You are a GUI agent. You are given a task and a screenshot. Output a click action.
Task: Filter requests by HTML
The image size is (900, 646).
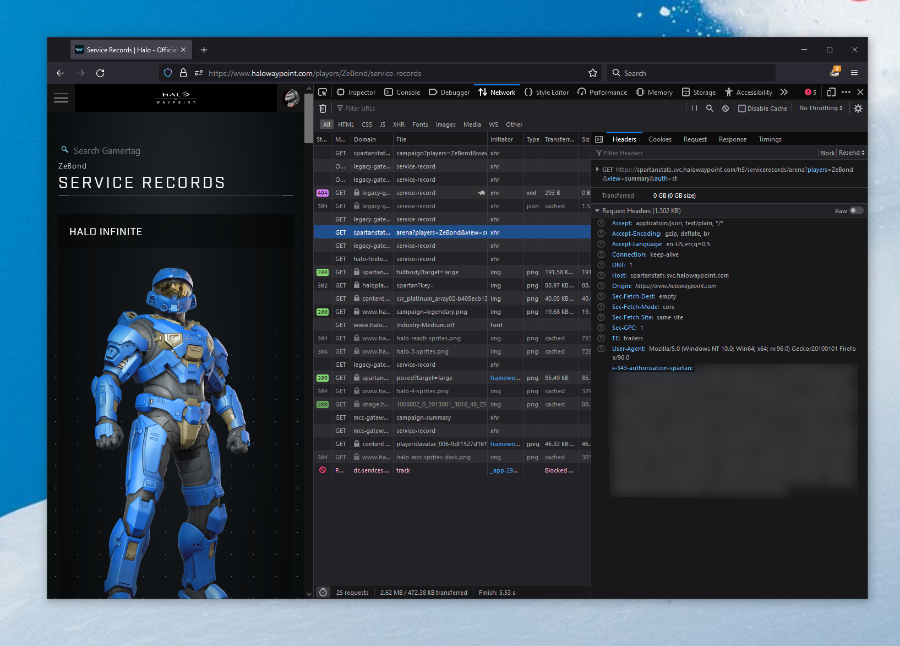[346, 124]
